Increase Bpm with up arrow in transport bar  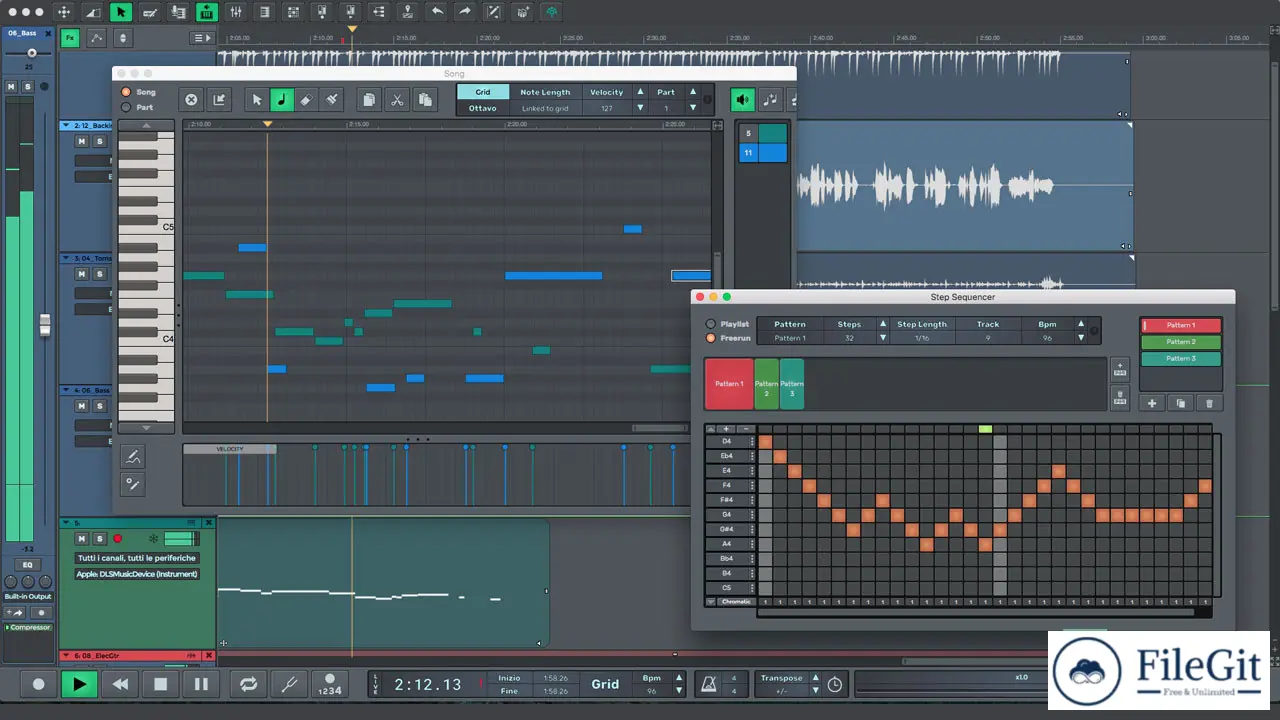[x=680, y=678]
